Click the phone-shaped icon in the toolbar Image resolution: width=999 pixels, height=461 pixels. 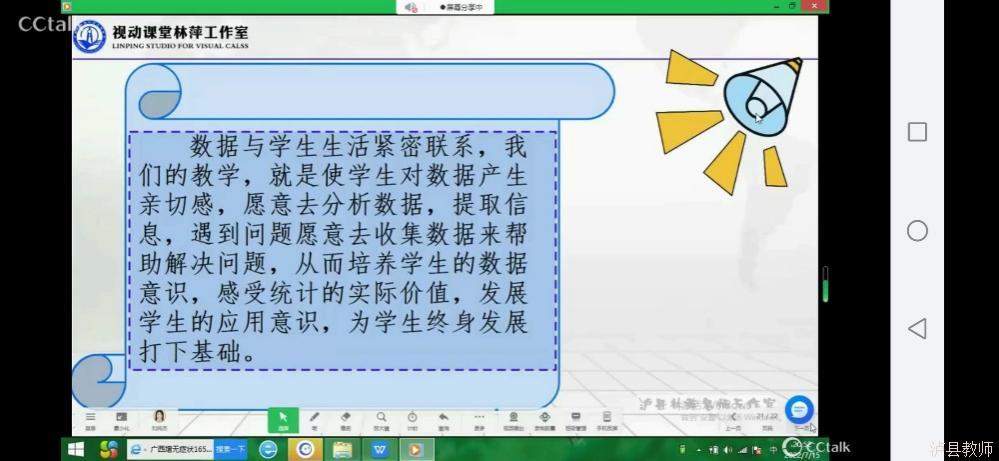tap(606, 420)
